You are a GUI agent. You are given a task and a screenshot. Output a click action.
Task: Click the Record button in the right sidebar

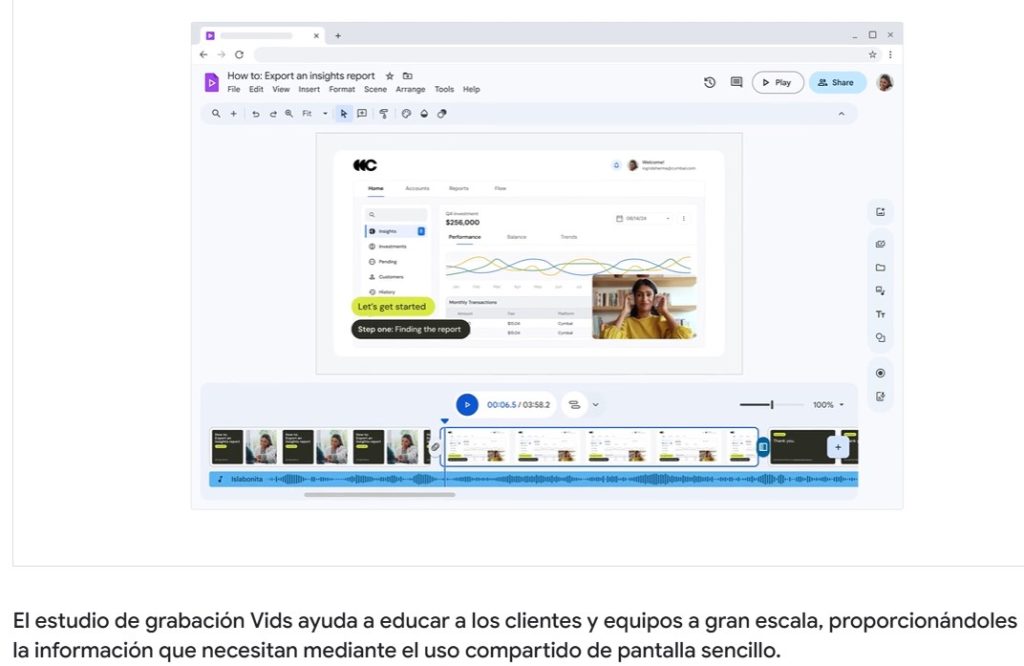click(881, 372)
